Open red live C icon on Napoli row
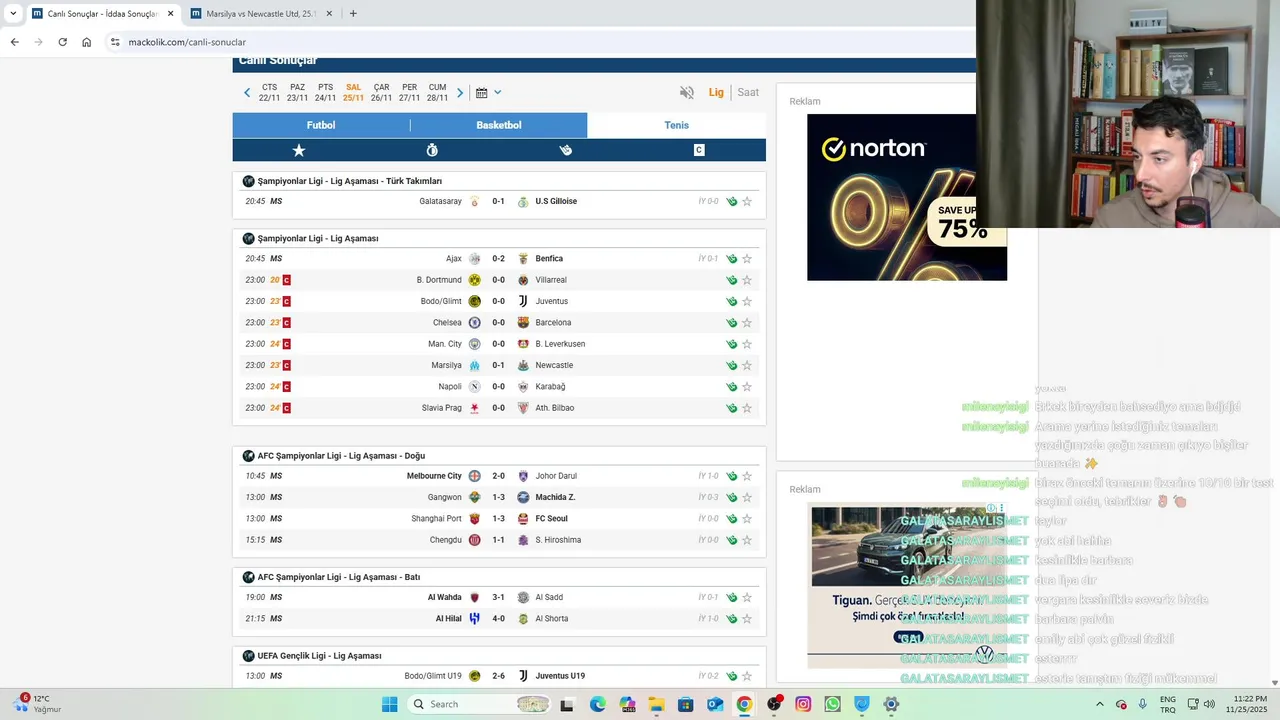Screen dimensions: 1280x720 pyautogui.click(x=286, y=386)
